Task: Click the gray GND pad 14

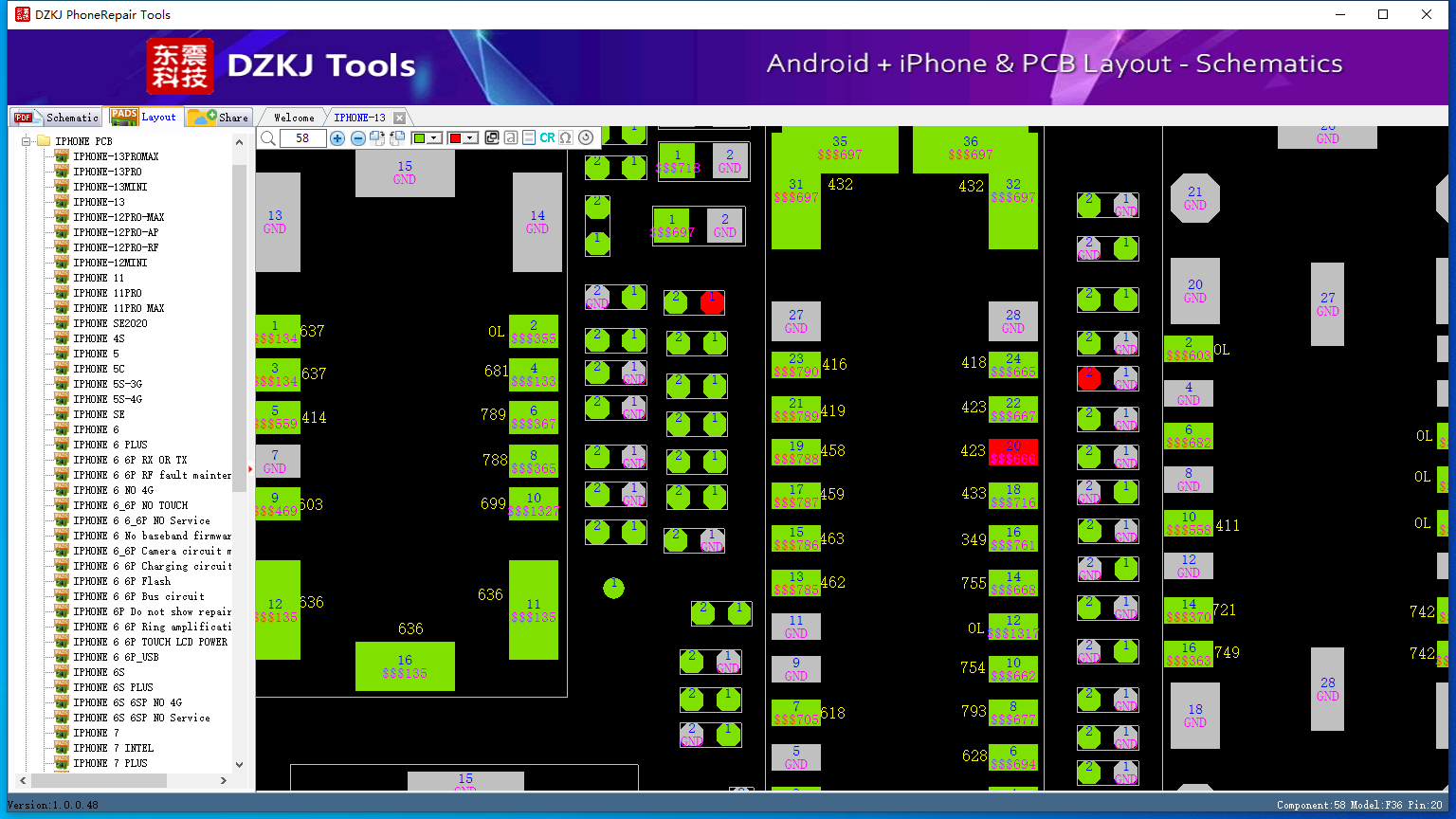Action: tap(537, 222)
